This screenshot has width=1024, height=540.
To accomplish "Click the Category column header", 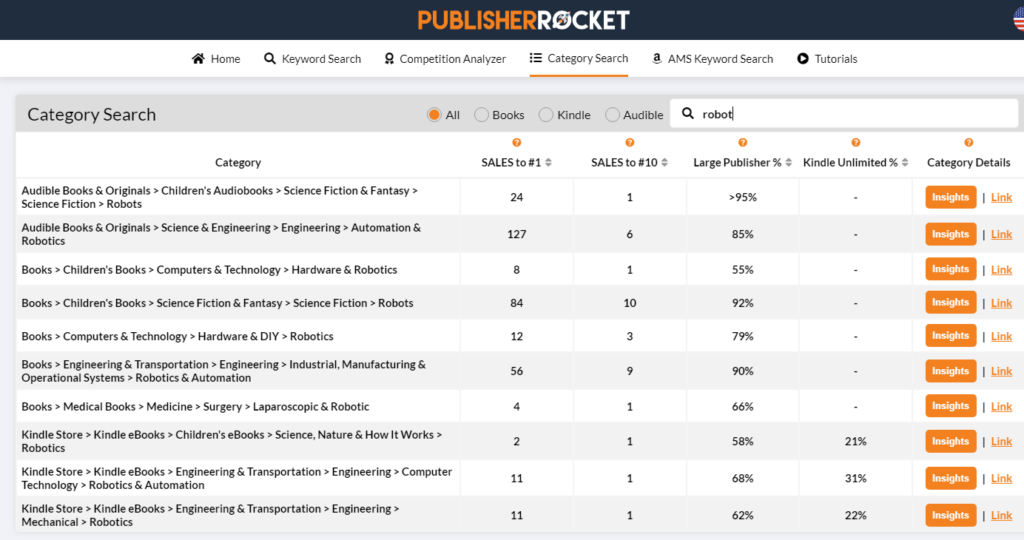I will click(238, 163).
